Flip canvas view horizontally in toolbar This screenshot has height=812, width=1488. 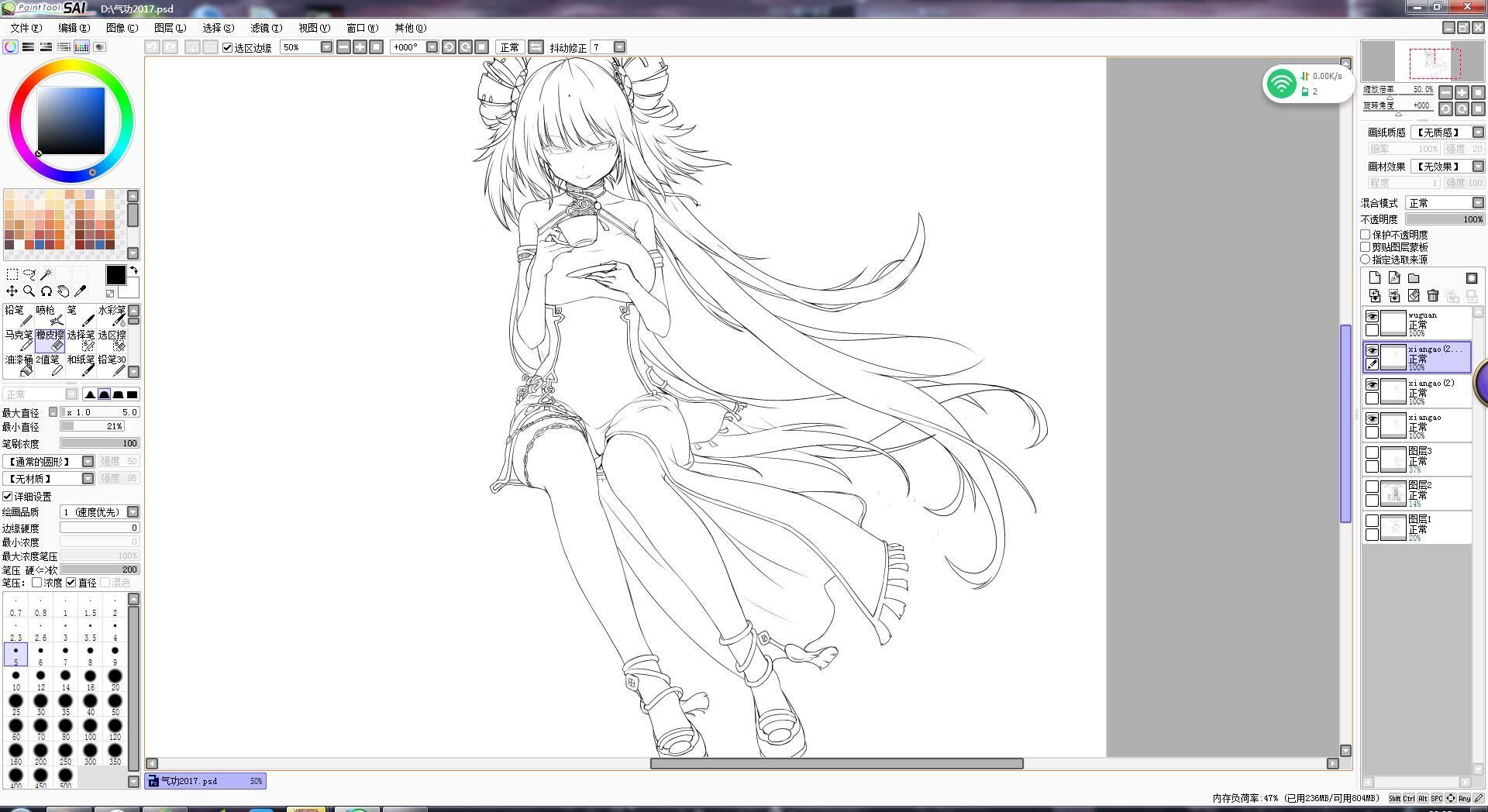[536, 47]
